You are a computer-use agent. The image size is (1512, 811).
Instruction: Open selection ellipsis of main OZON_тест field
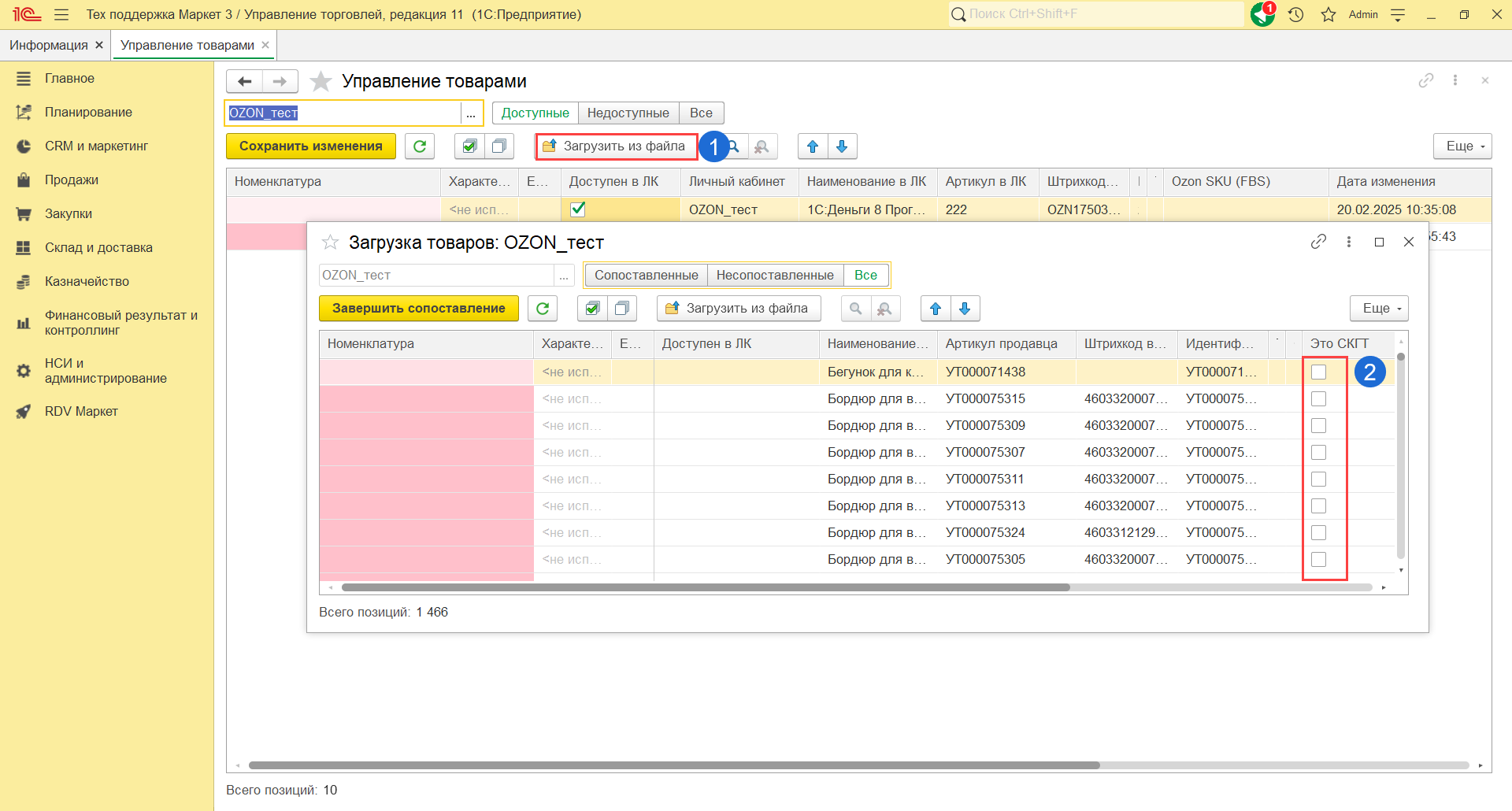tap(471, 113)
